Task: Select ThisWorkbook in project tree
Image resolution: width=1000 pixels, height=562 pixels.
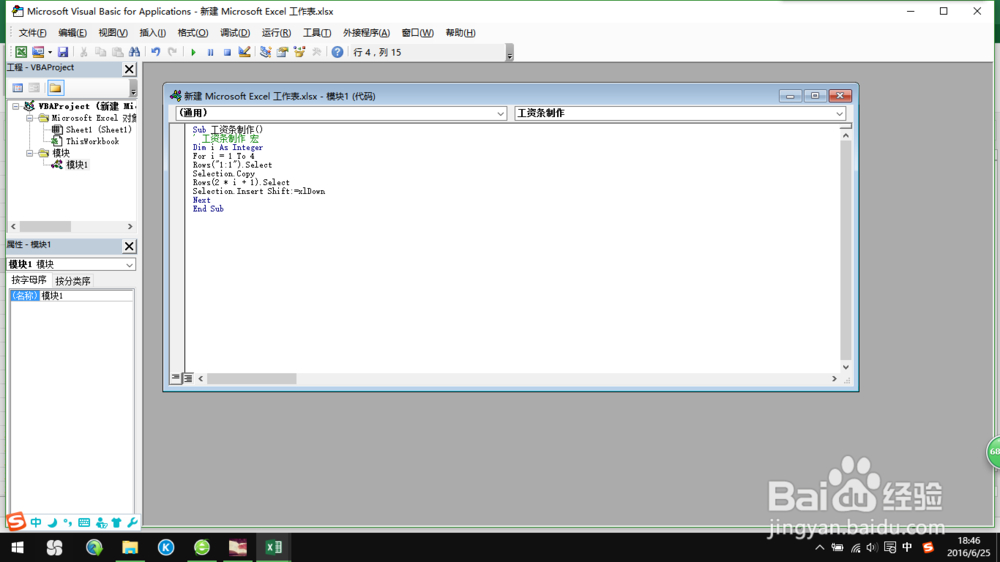Action: (92, 142)
